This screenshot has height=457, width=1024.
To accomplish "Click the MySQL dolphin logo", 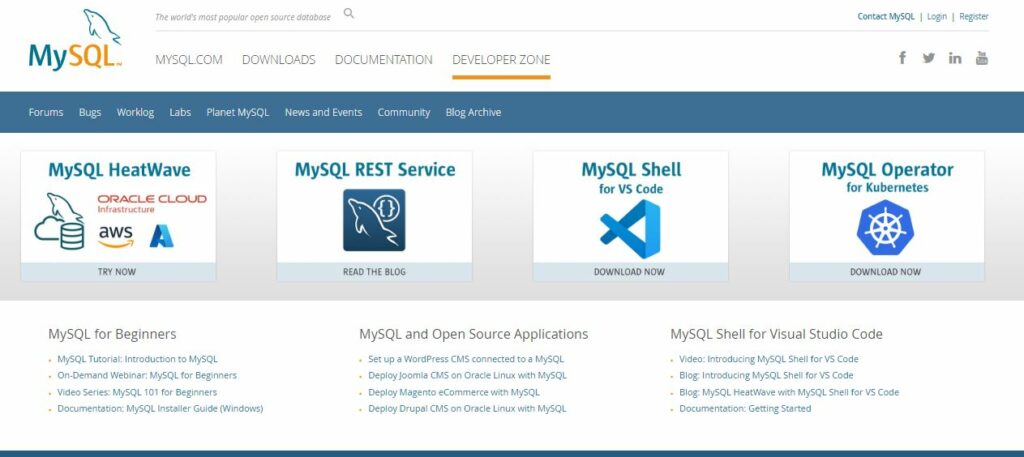I will pos(75,40).
